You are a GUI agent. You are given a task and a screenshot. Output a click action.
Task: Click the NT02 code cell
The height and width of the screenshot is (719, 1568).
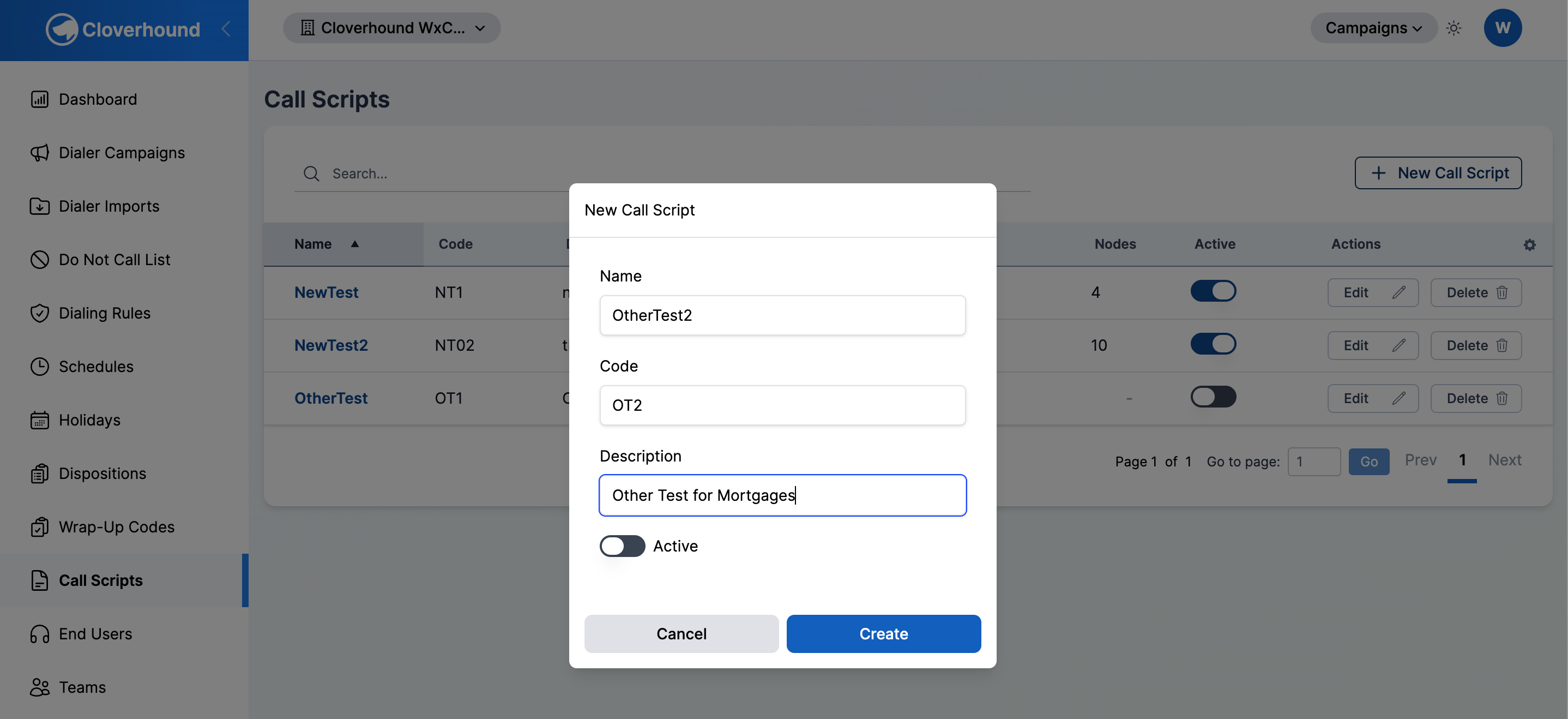tap(454, 345)
